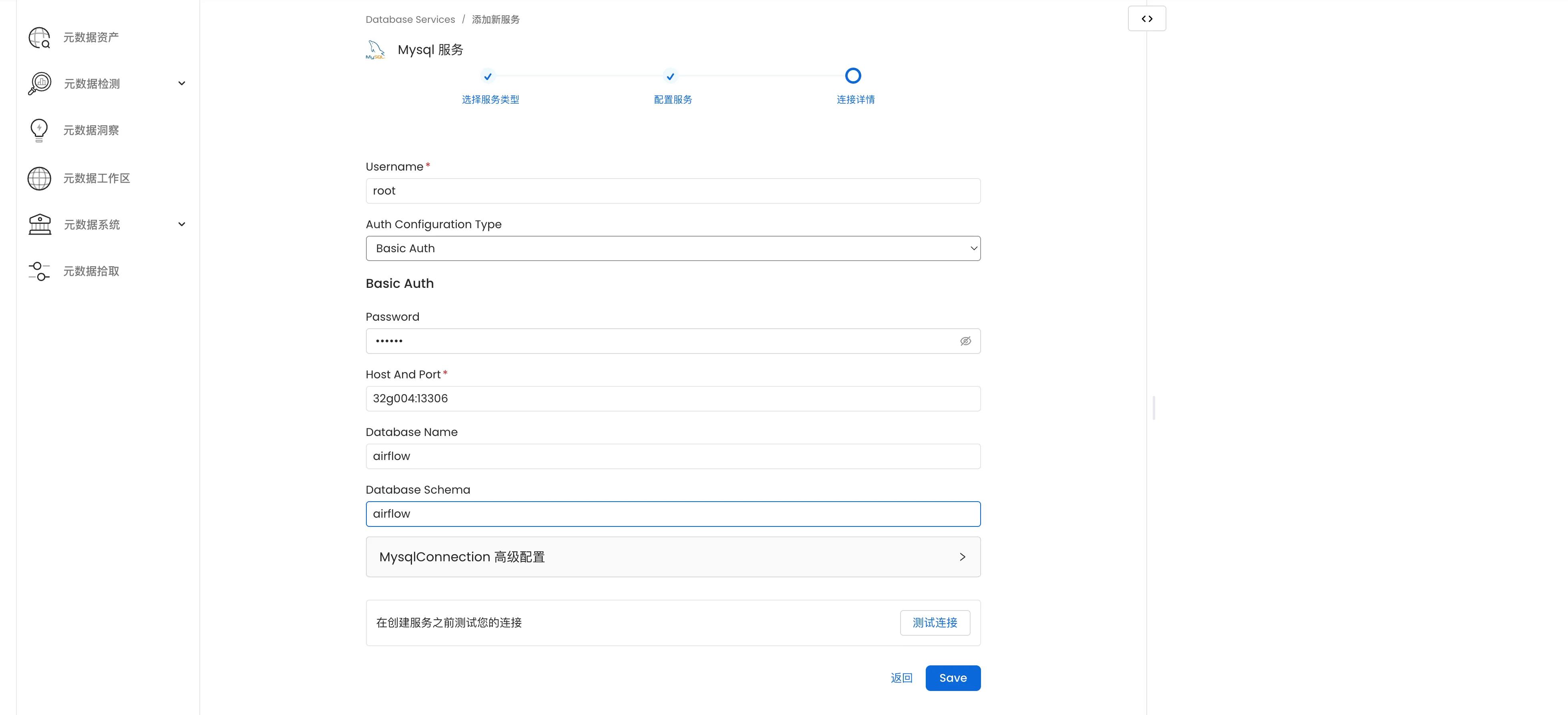Click the 元数据资产 sidebar icon
The width and height of the screenshot is (1568, 715).
(x=40, y=38)
